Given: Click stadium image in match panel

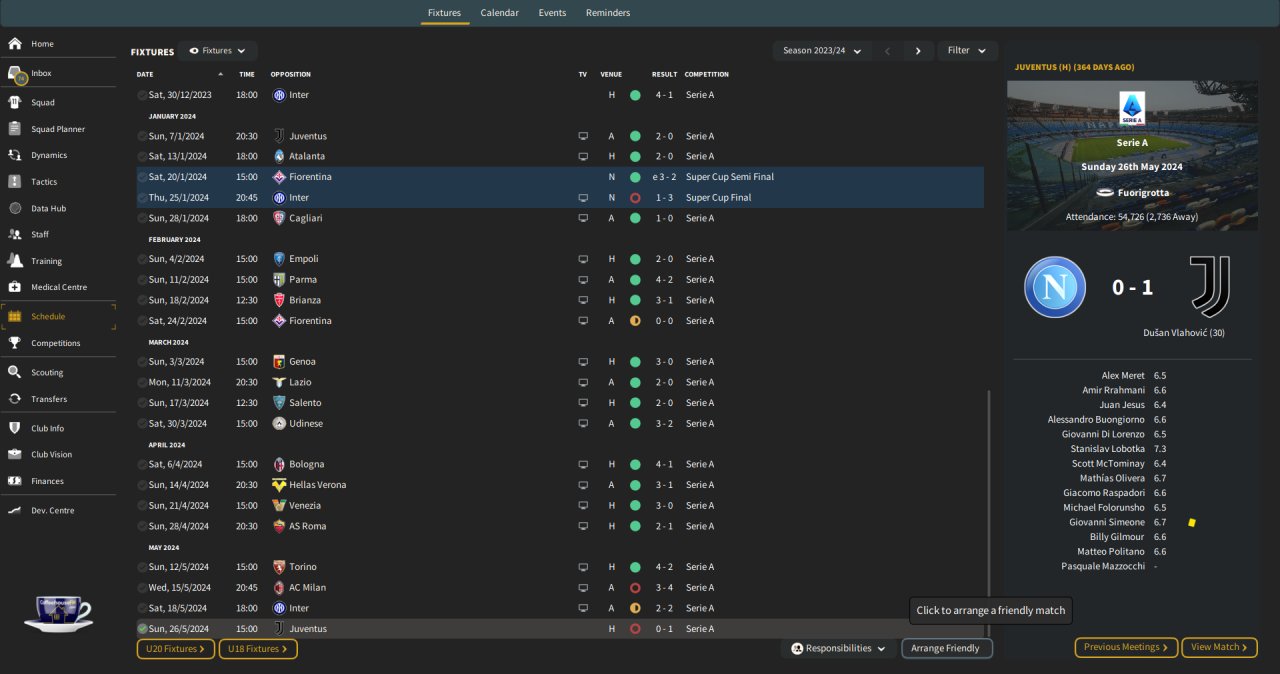Looking at the screenshot, I should (x=1132, y=156).
